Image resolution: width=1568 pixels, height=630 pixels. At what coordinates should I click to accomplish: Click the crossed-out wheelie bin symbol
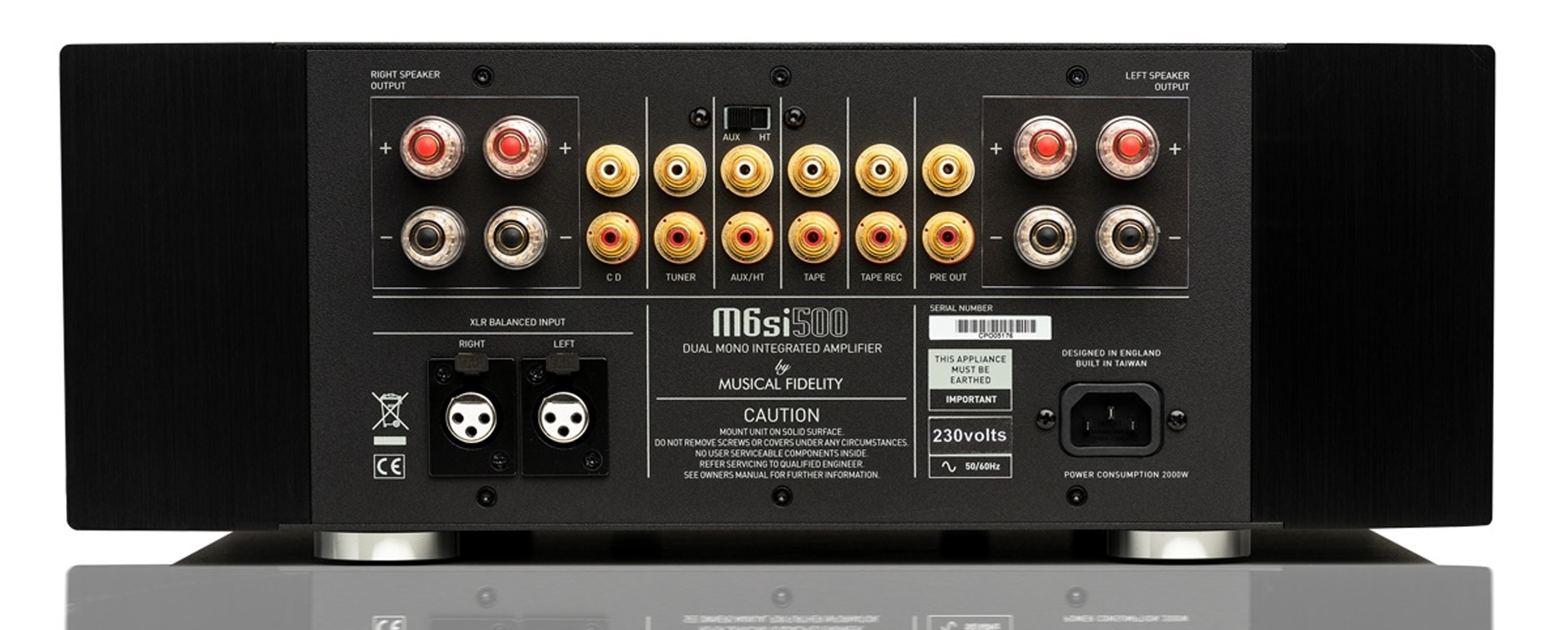coord(390,411)
